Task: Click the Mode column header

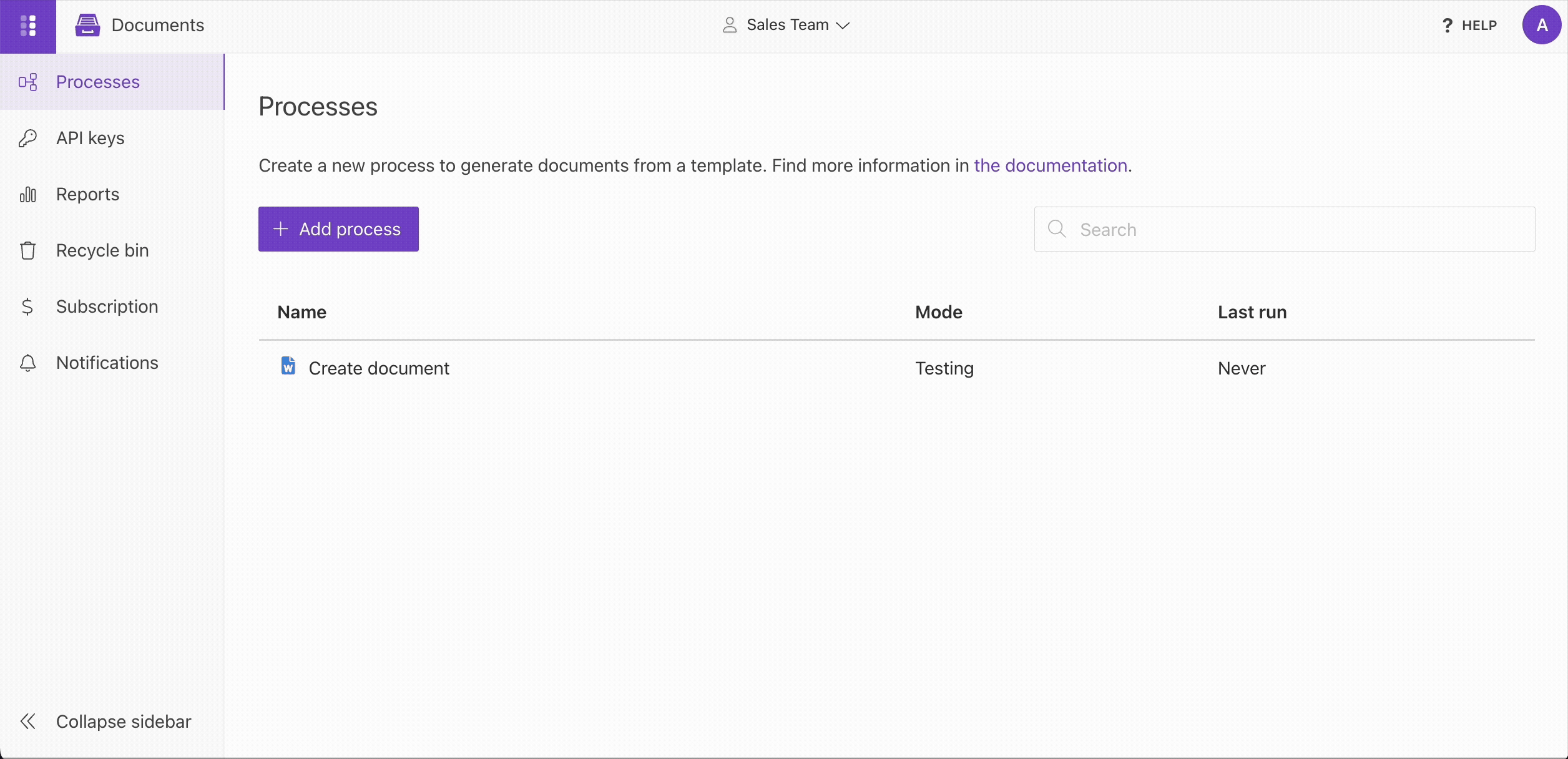Action: coord(939,312)
